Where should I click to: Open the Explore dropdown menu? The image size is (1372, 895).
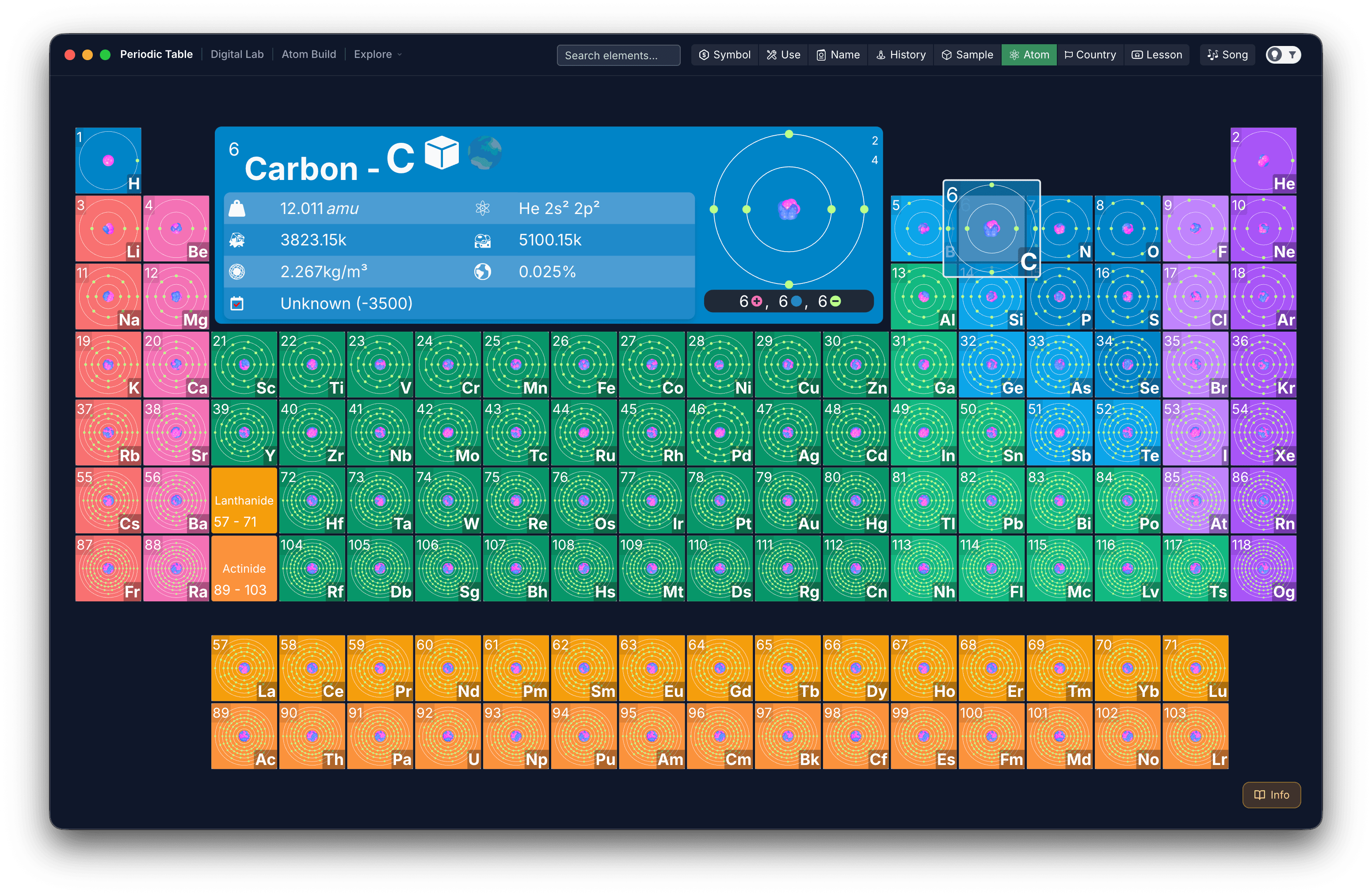[x=377, y=54]
